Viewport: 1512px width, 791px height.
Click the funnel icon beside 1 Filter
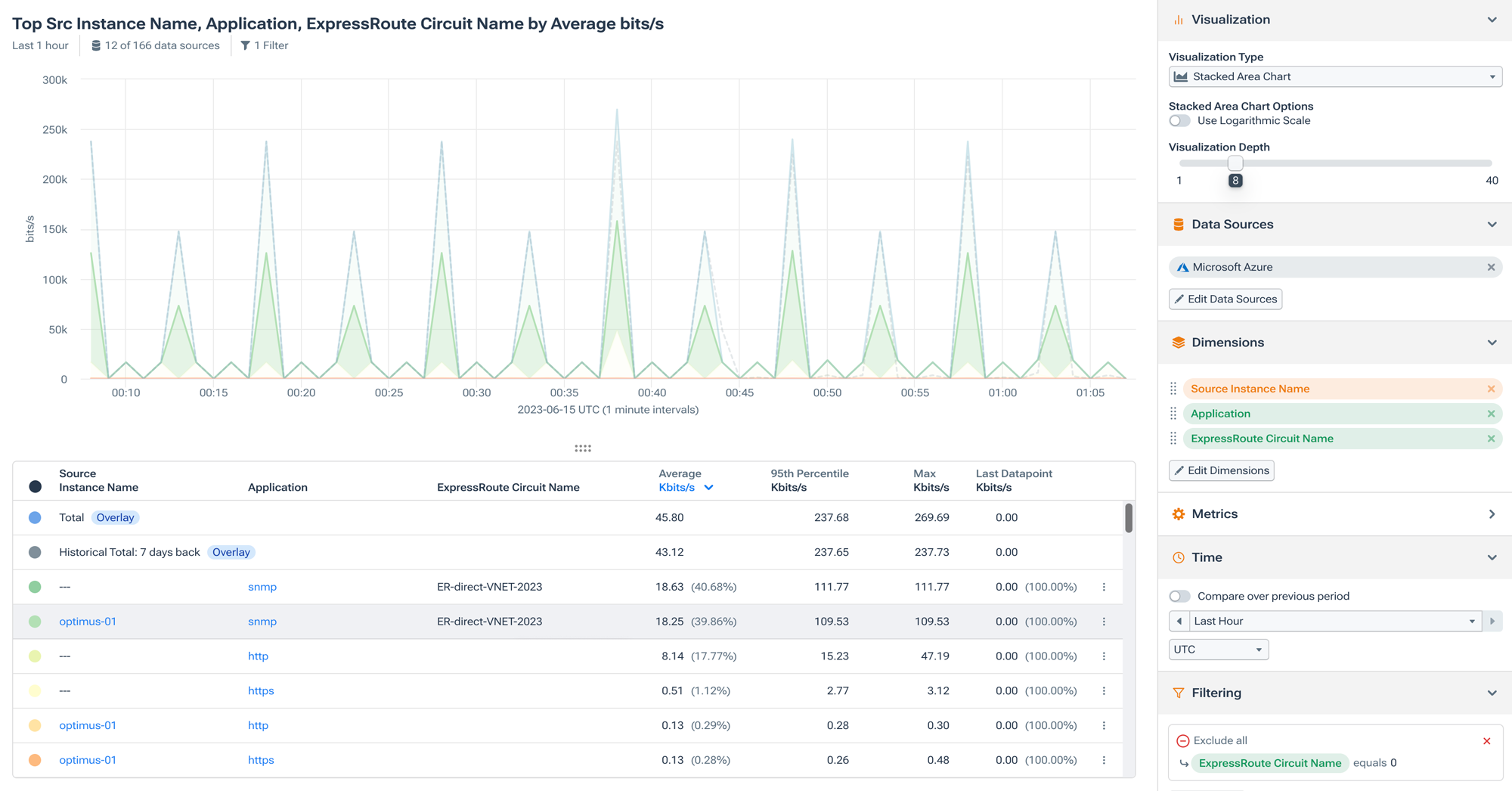(x=245, y=45)
